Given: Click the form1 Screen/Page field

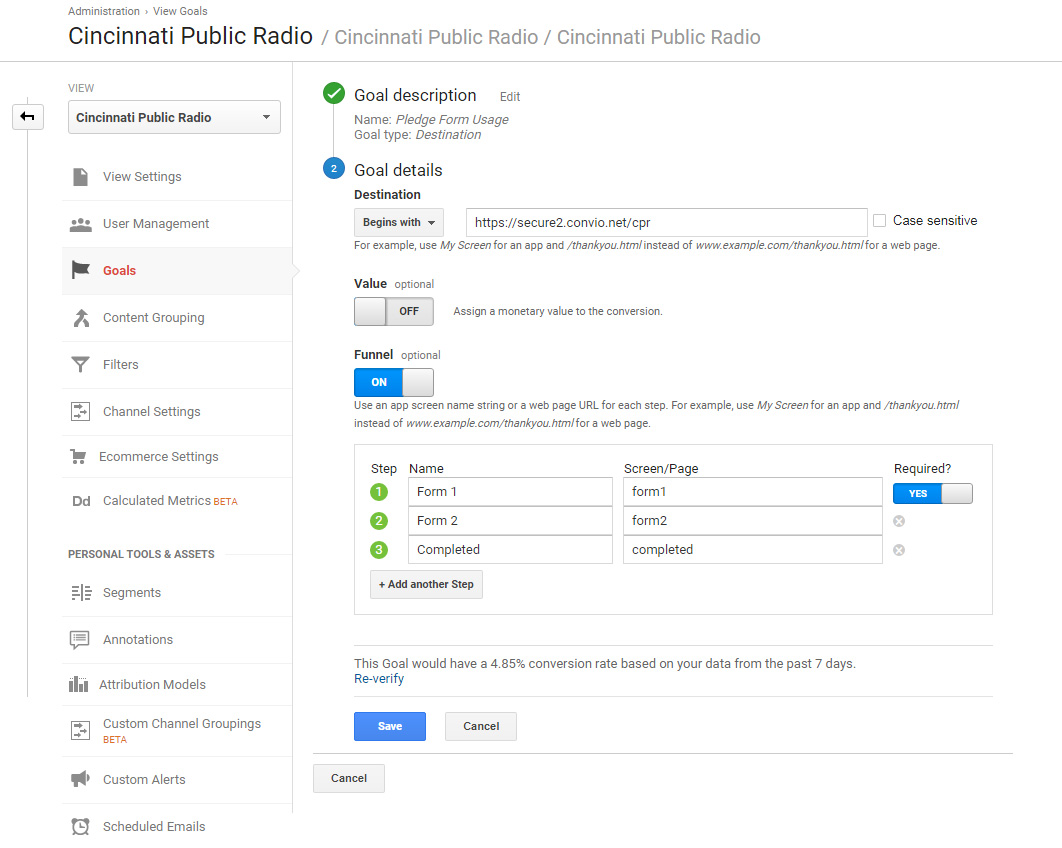Looking at the screenshot, I should pyautogui.click(x=752, y=492).
